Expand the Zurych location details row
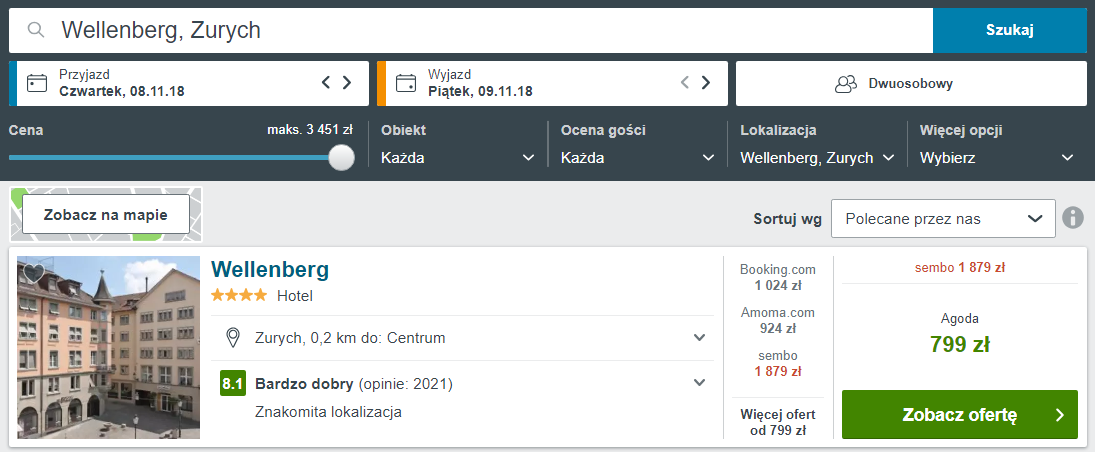This screenshot has height=452, width=1095. [699, 338]
